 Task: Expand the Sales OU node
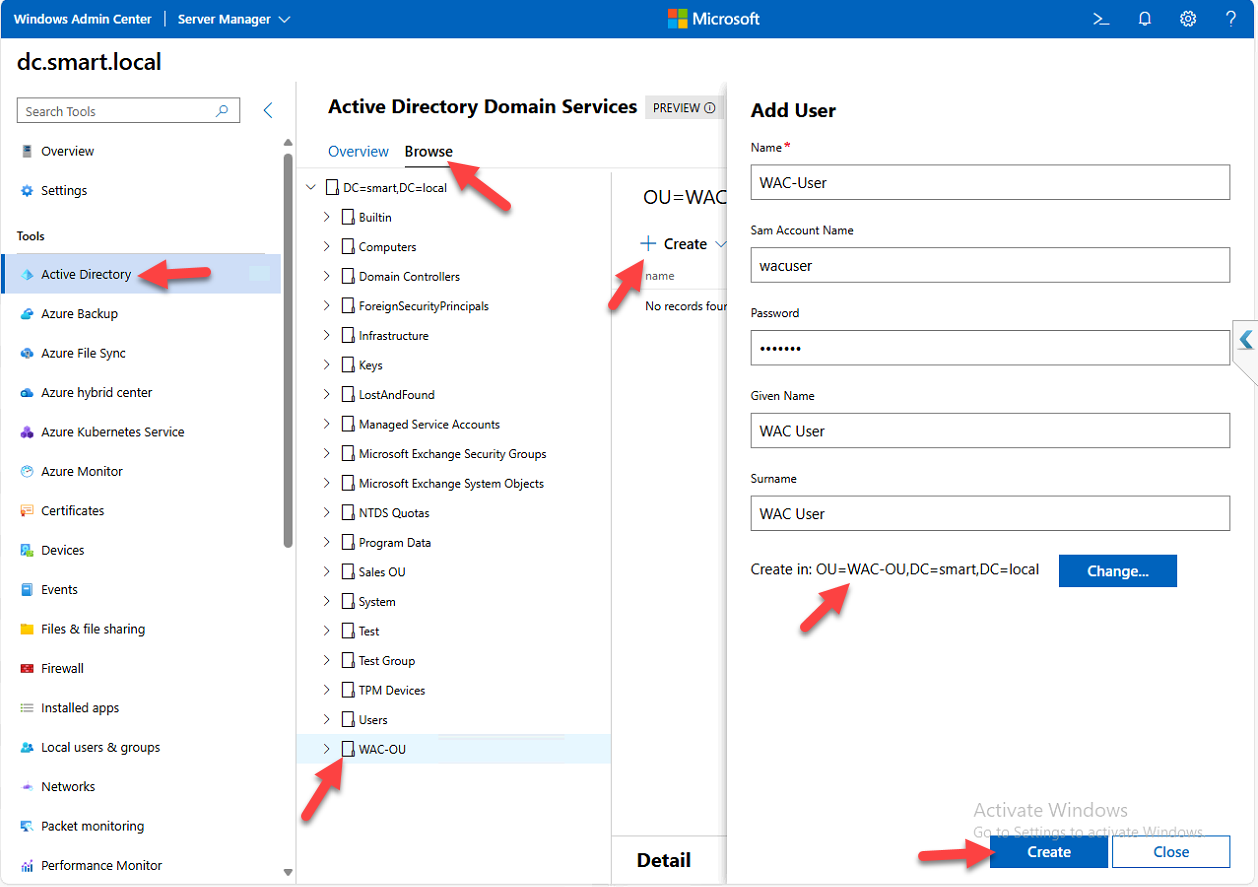(326, 572)
